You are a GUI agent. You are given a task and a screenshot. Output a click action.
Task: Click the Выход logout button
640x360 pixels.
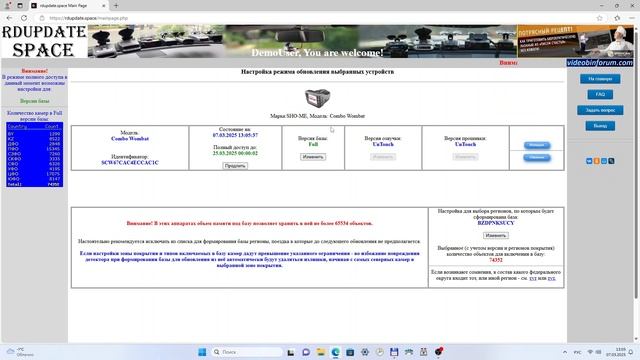[x=600, y=126]
